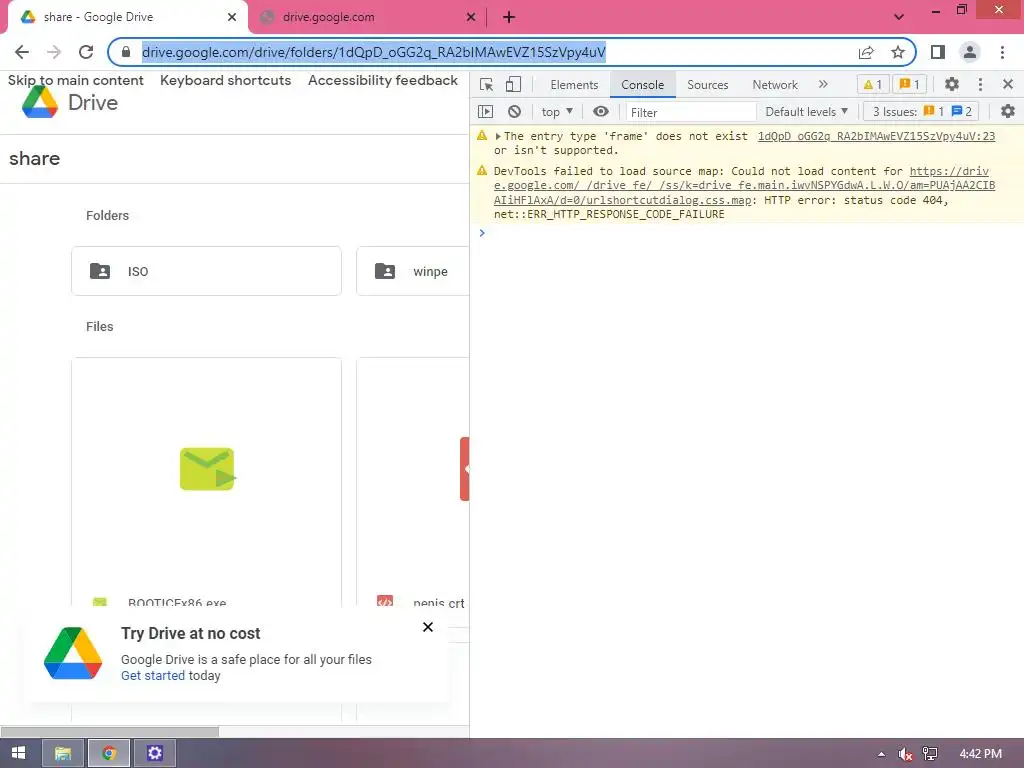Open Accessibility feedback link
1024x768 pixels.
(x=383, y=80)
